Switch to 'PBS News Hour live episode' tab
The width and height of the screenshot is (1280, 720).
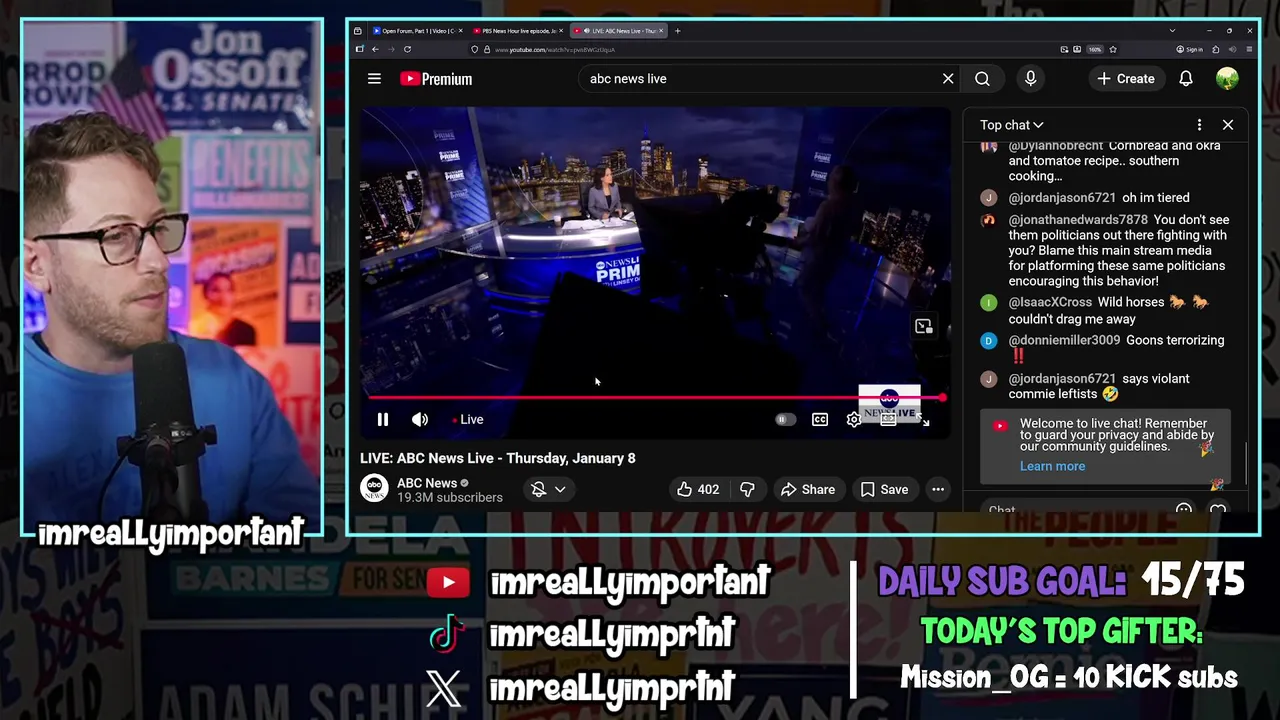point(517,31)
